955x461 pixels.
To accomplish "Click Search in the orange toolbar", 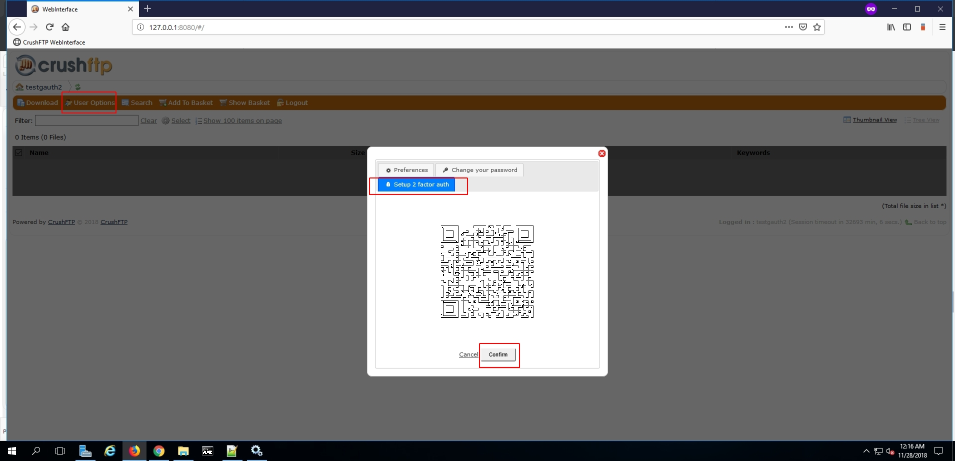I will coord(137,102).
